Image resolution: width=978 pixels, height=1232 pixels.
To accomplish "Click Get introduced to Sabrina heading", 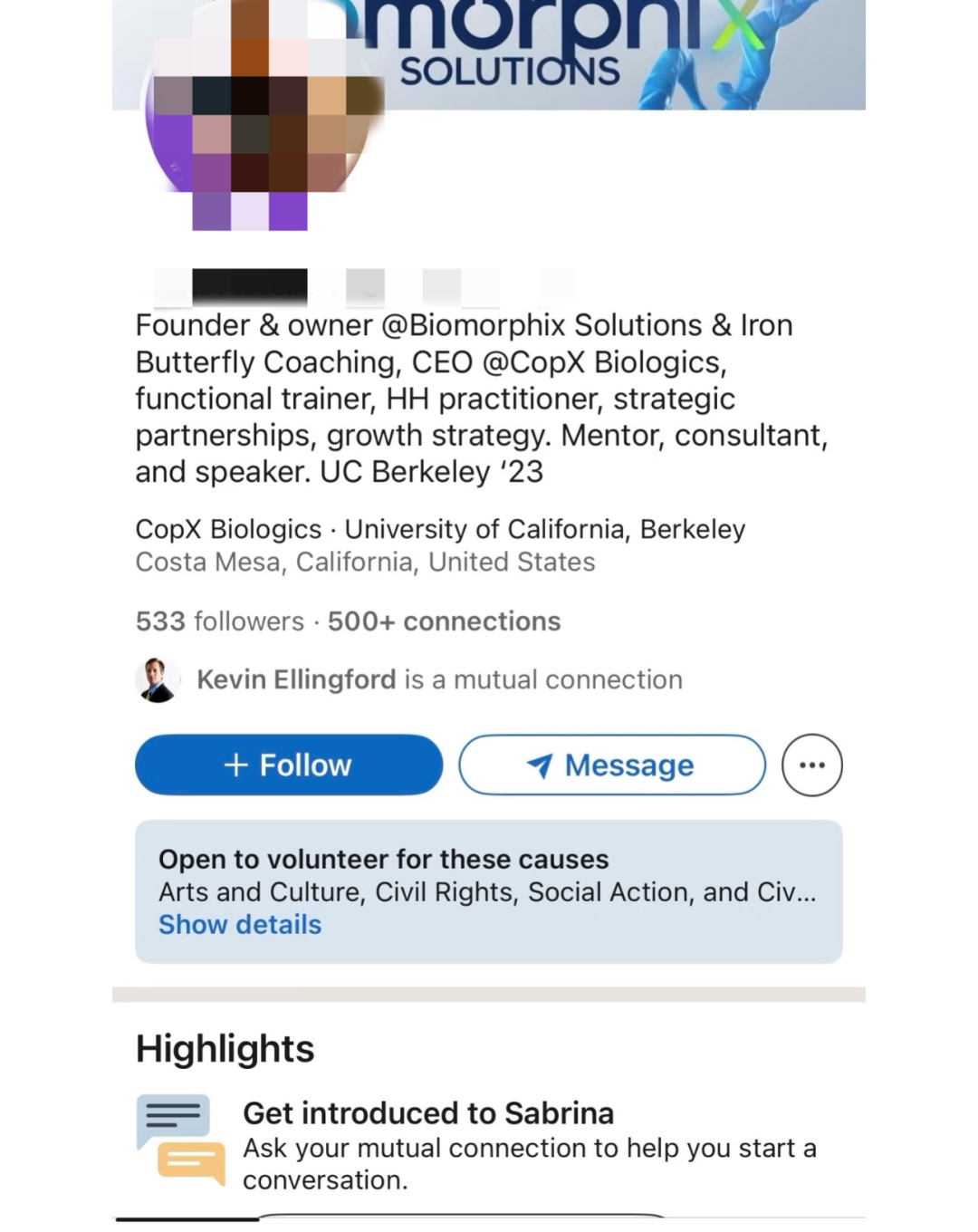I will click(428, 1113).
